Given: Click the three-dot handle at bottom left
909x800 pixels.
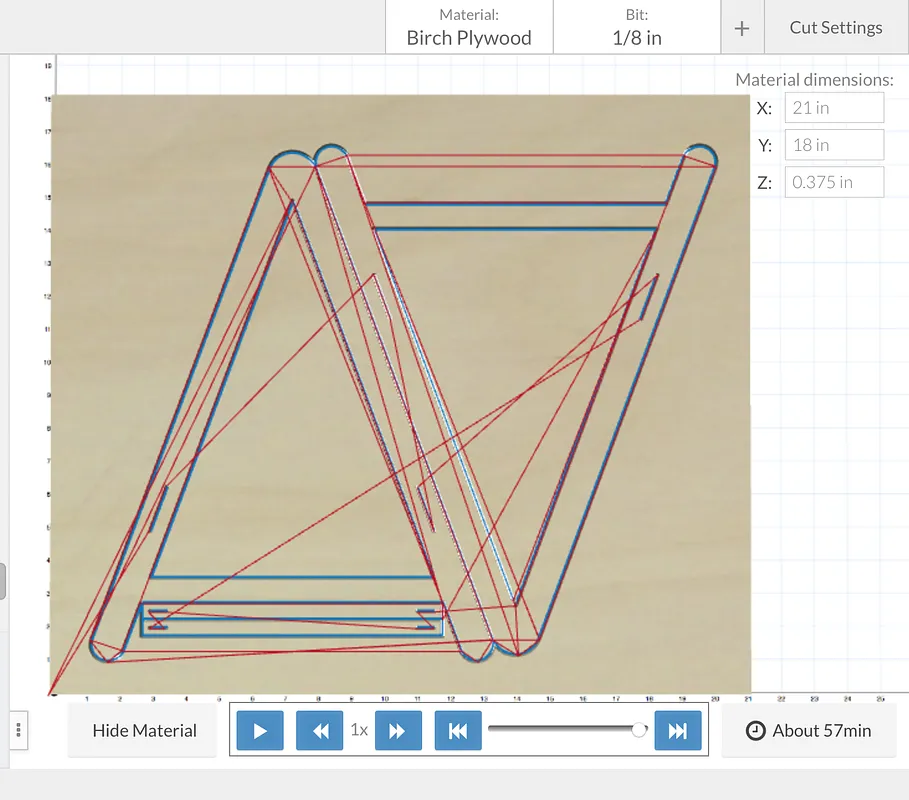Looking at the screenshot, I should click(20, 731).
